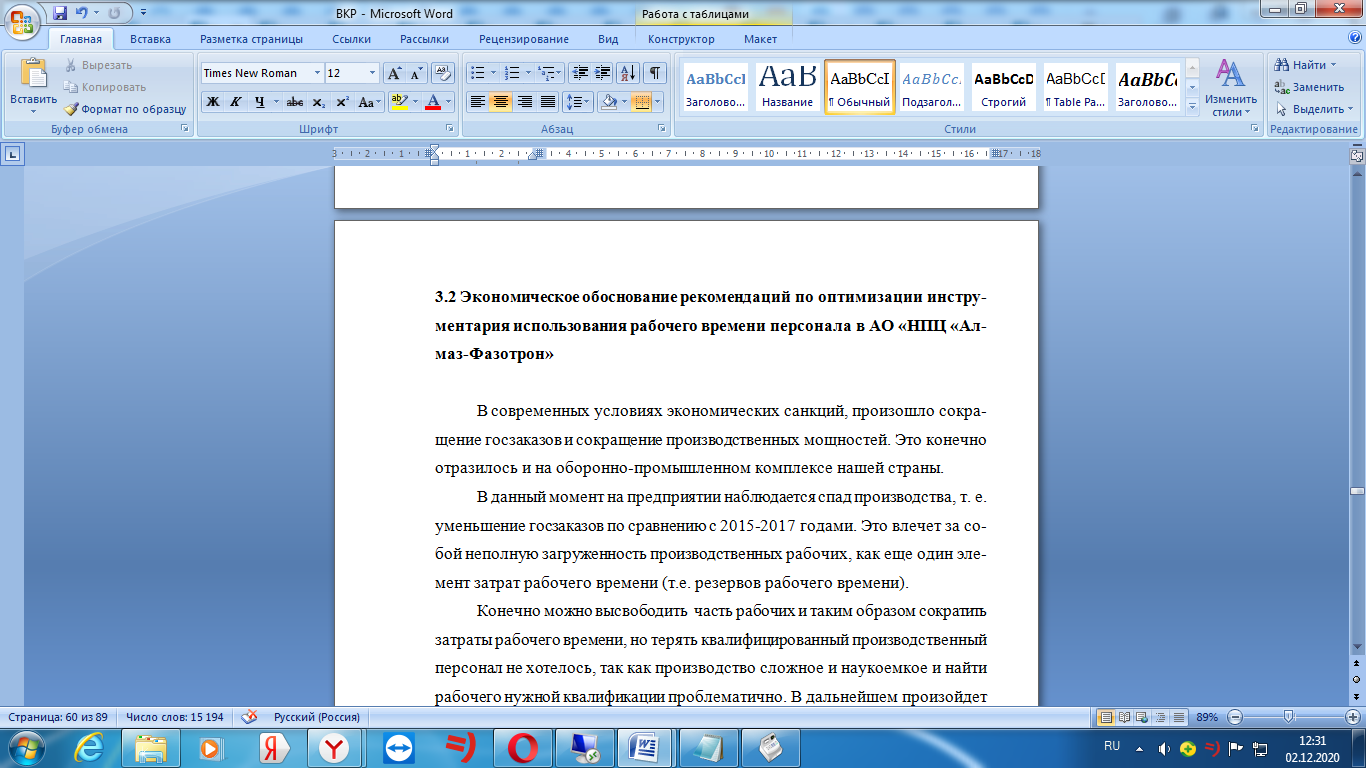Image resolution: width=1366 pixels, height=768 pixels.
Task: Switch to the Рецензирование (Review) tab
Action: (x=523, y=39)
